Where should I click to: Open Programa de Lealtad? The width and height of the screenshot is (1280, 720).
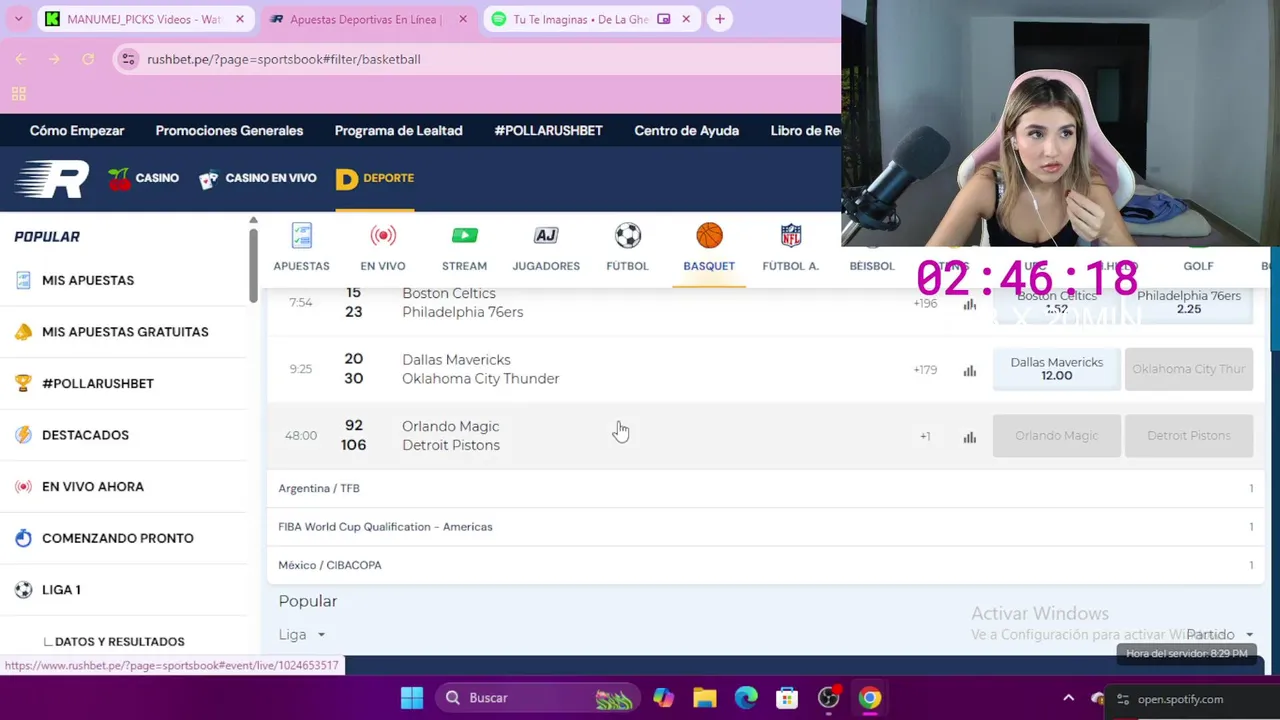coord(398,131)
